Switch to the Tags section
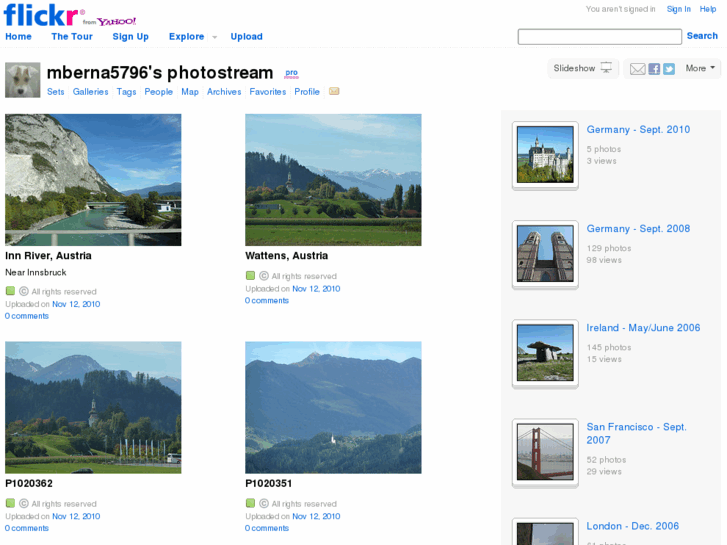This screenshot has width=727, height=545. click(x=127, y=91)
